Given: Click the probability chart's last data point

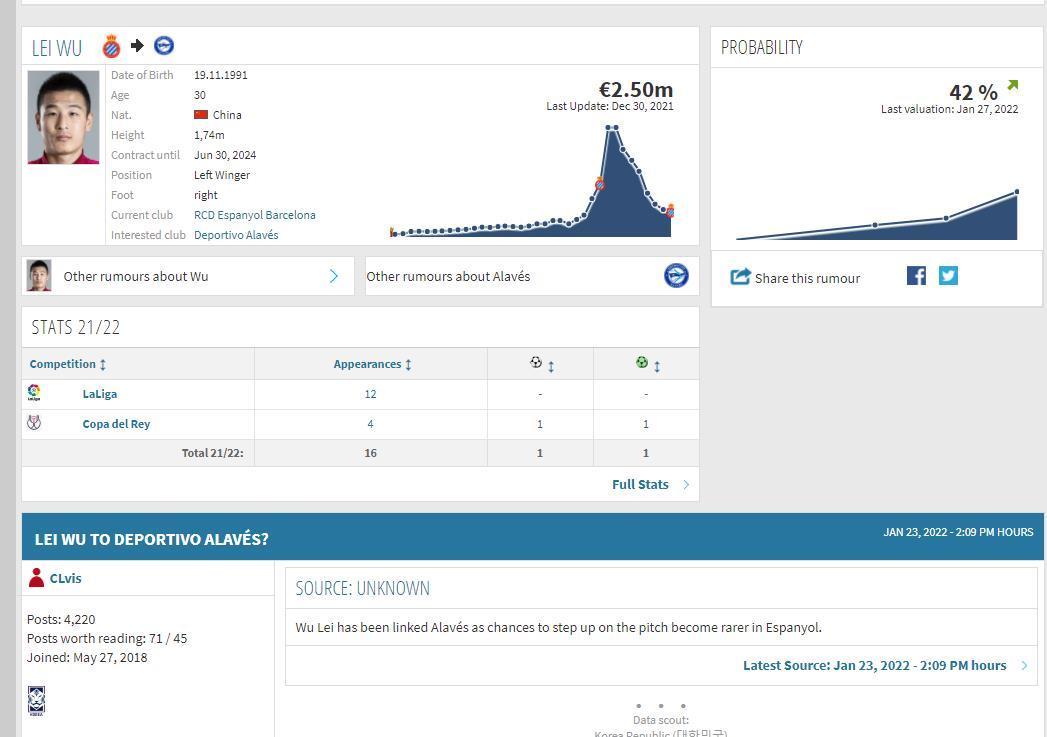Looking at the screenshot, I should tap(1017, 192).
